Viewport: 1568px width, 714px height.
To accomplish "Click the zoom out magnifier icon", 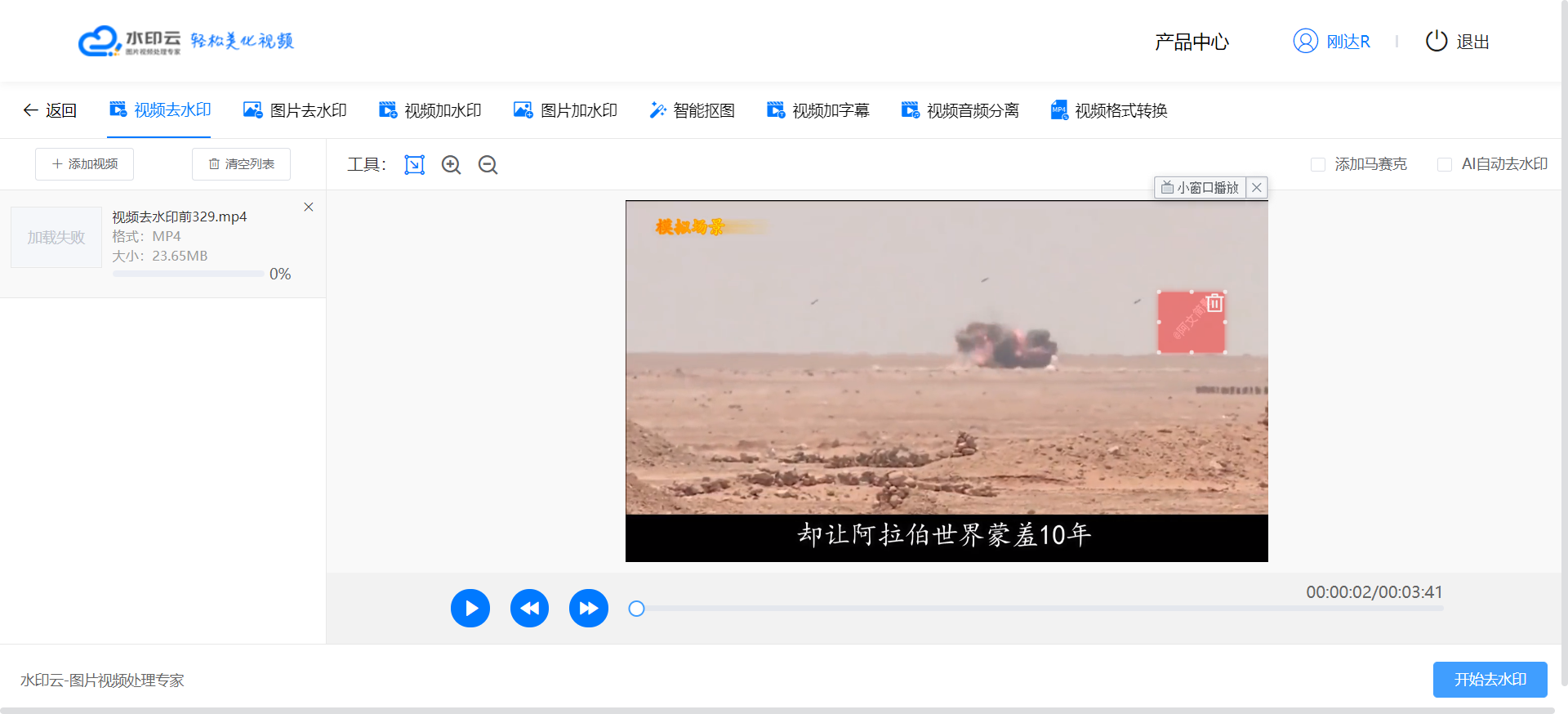I will click(488, 165).
